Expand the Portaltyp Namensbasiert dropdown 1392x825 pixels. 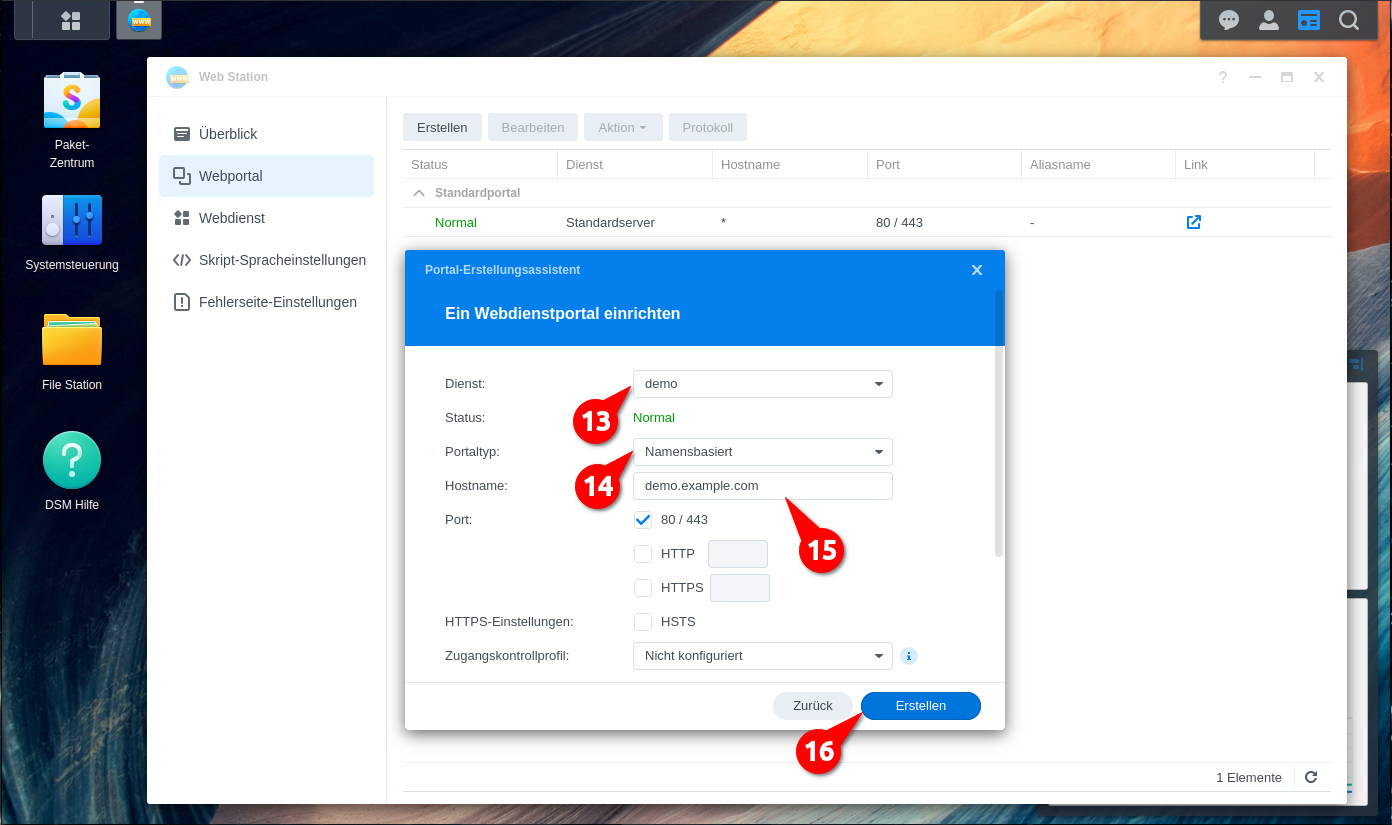pos(762,452)
